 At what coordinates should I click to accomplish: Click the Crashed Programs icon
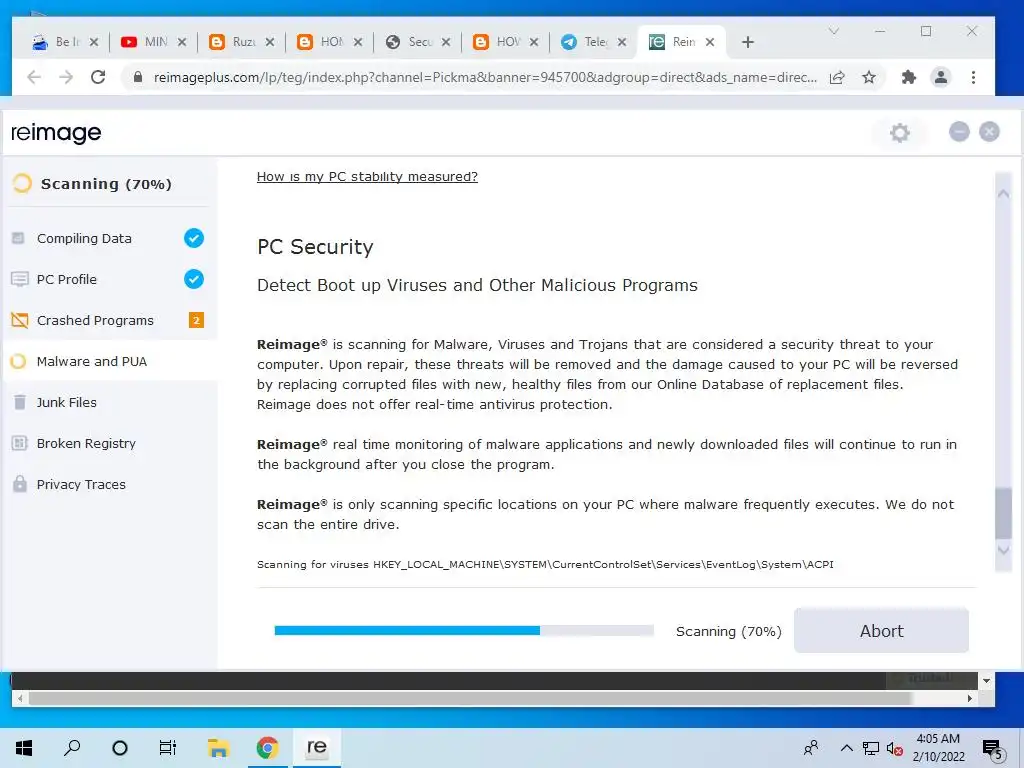tap(20, 321)
